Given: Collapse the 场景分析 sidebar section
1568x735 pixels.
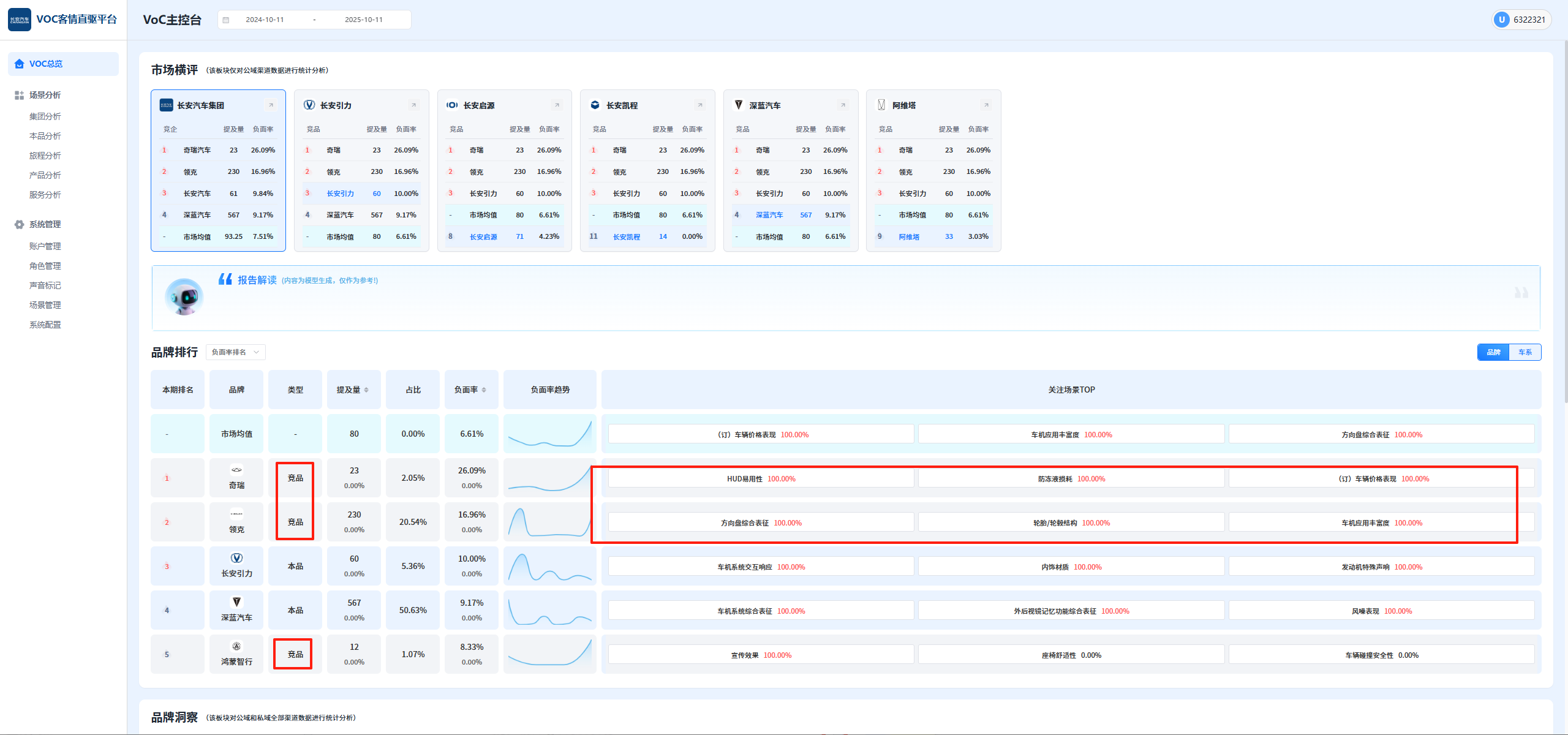Looking at the screenshot, I should coord(45,95).
